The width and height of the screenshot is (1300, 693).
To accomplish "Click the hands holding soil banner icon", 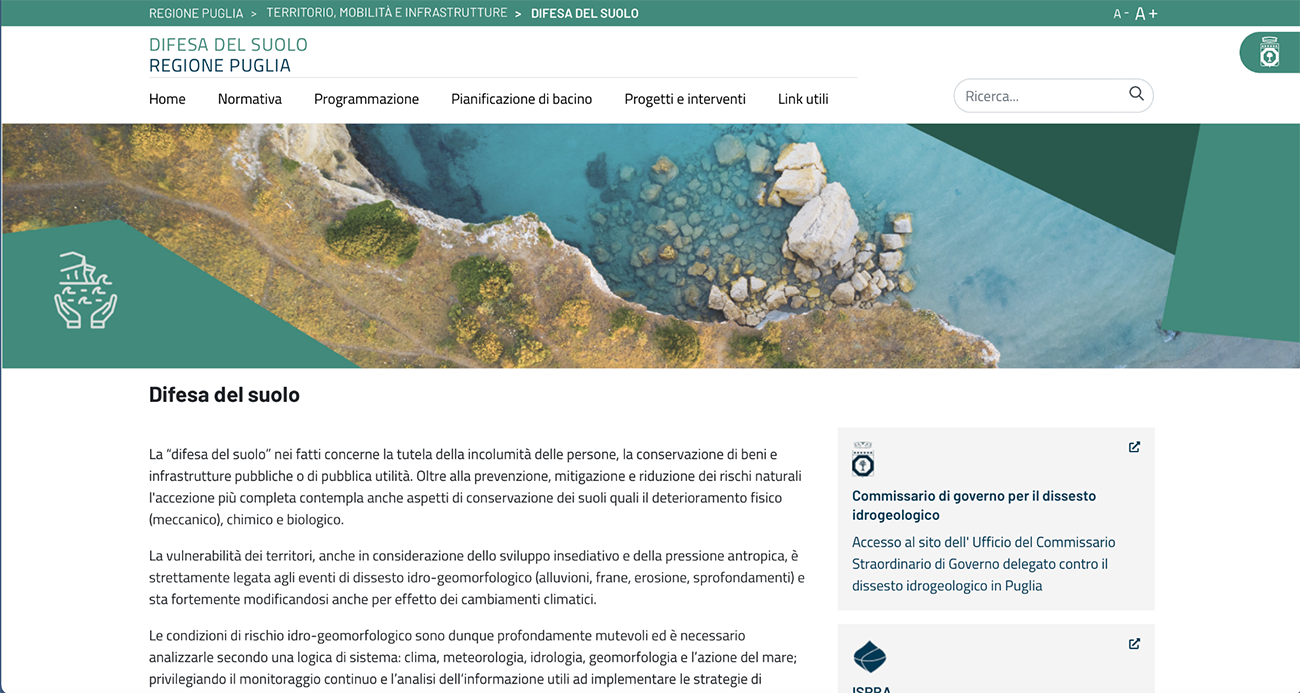I will click(85, 291).
